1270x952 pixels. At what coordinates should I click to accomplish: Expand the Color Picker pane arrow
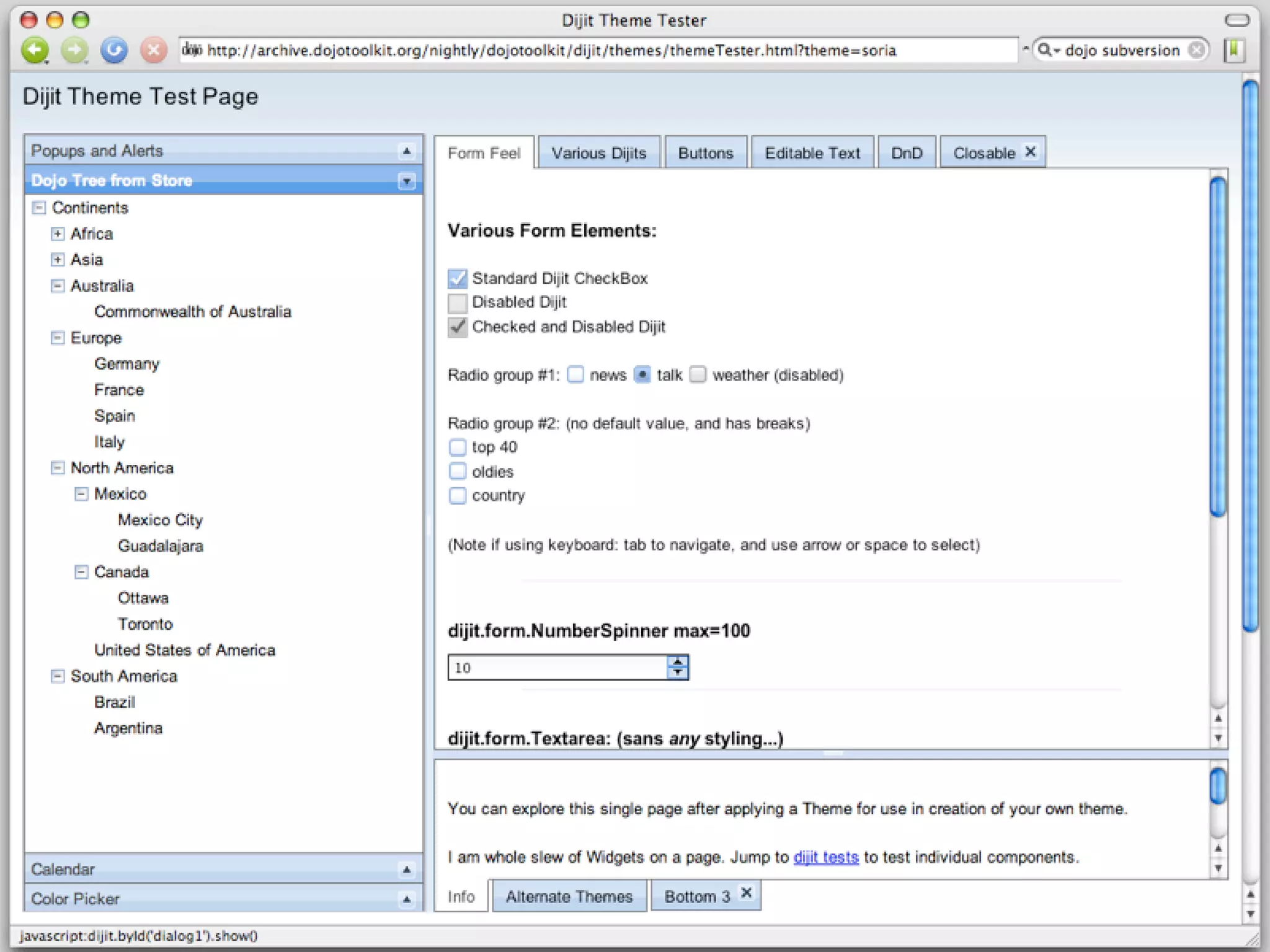tap(406, 899)
